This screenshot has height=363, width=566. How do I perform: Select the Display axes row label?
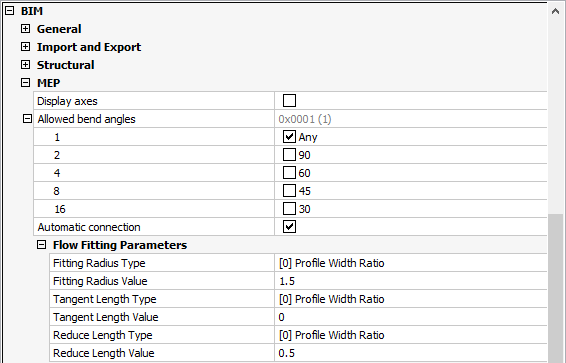click(68, 101)
